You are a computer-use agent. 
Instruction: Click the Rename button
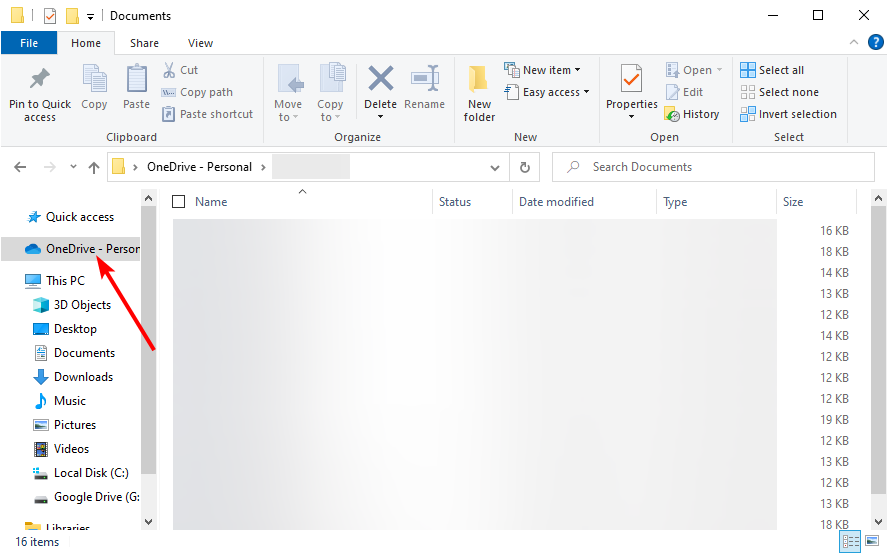point(425,87)
